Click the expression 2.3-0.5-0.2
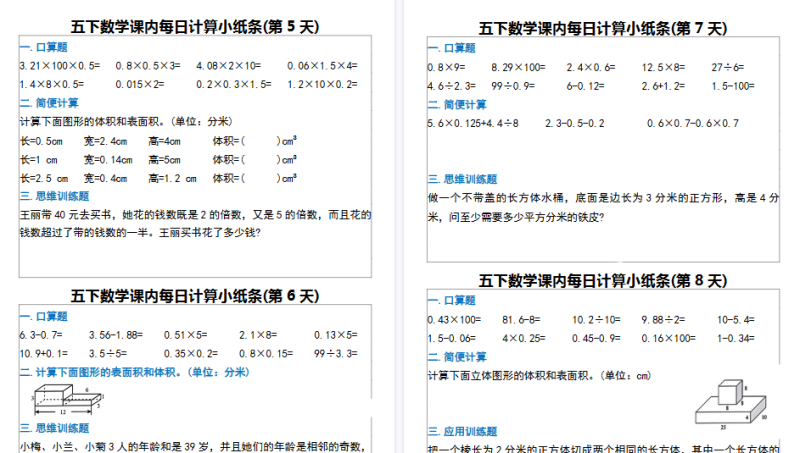 coord(574,123)
